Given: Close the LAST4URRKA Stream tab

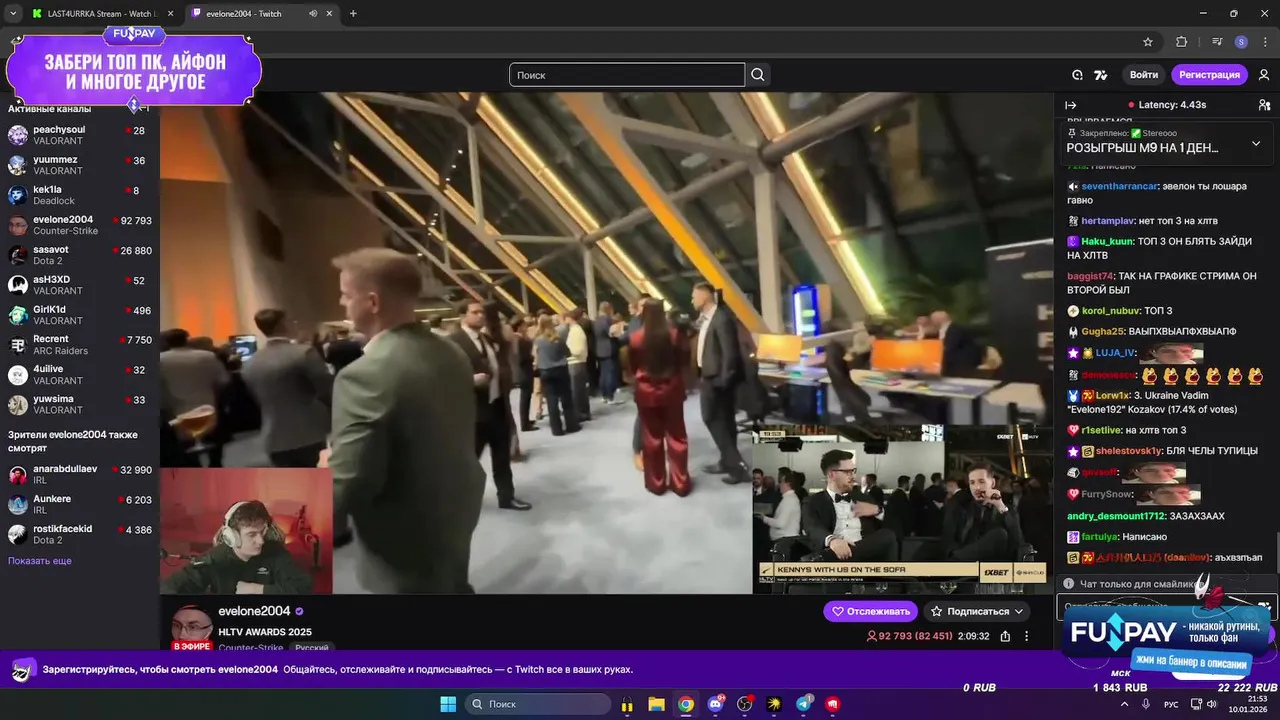Looking at the screenshot, I should coord(169,14).
